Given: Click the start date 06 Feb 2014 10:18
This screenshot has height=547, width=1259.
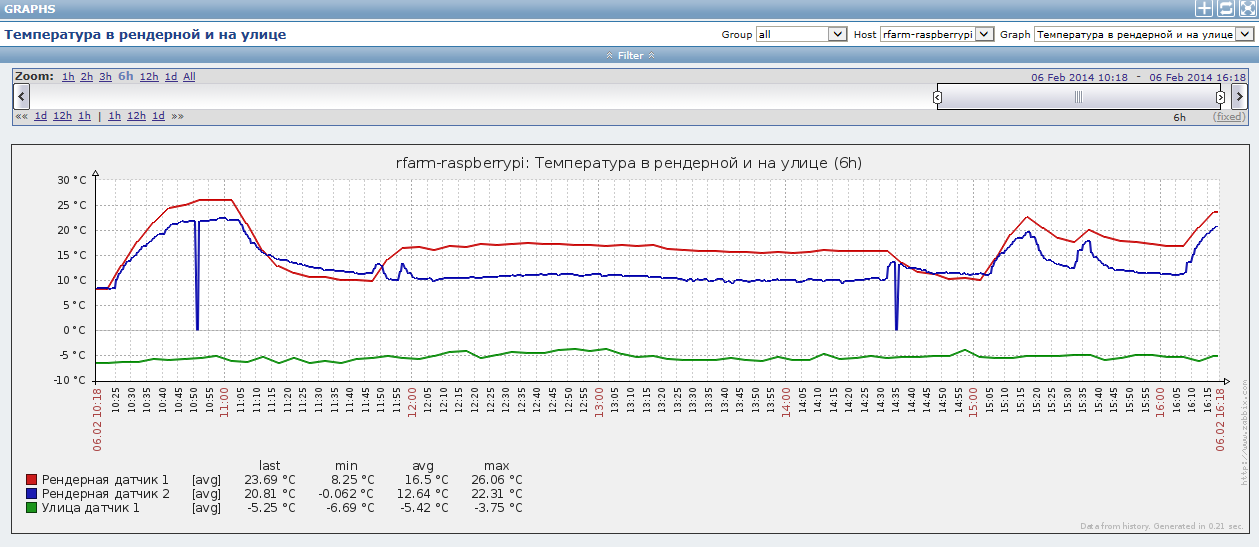Looking at the screenshot, I should pos(1079,77).
